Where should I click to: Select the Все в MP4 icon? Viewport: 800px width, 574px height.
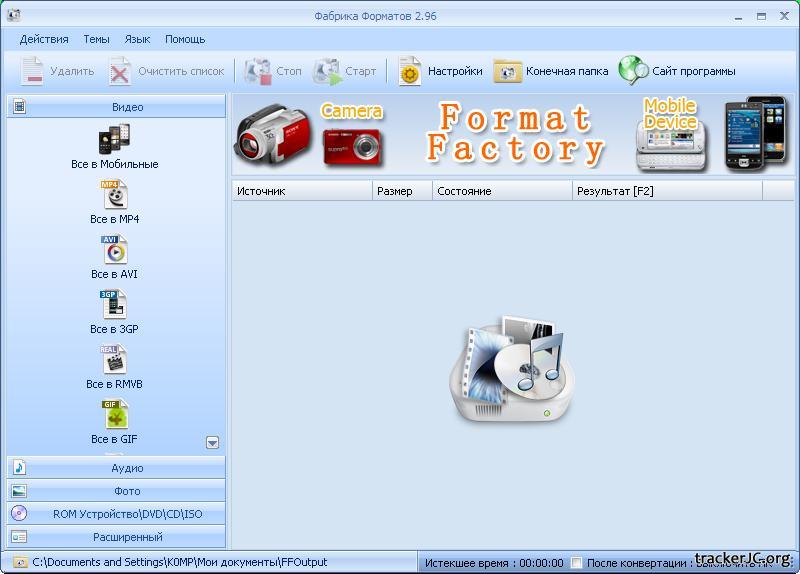tap(114, 195)
